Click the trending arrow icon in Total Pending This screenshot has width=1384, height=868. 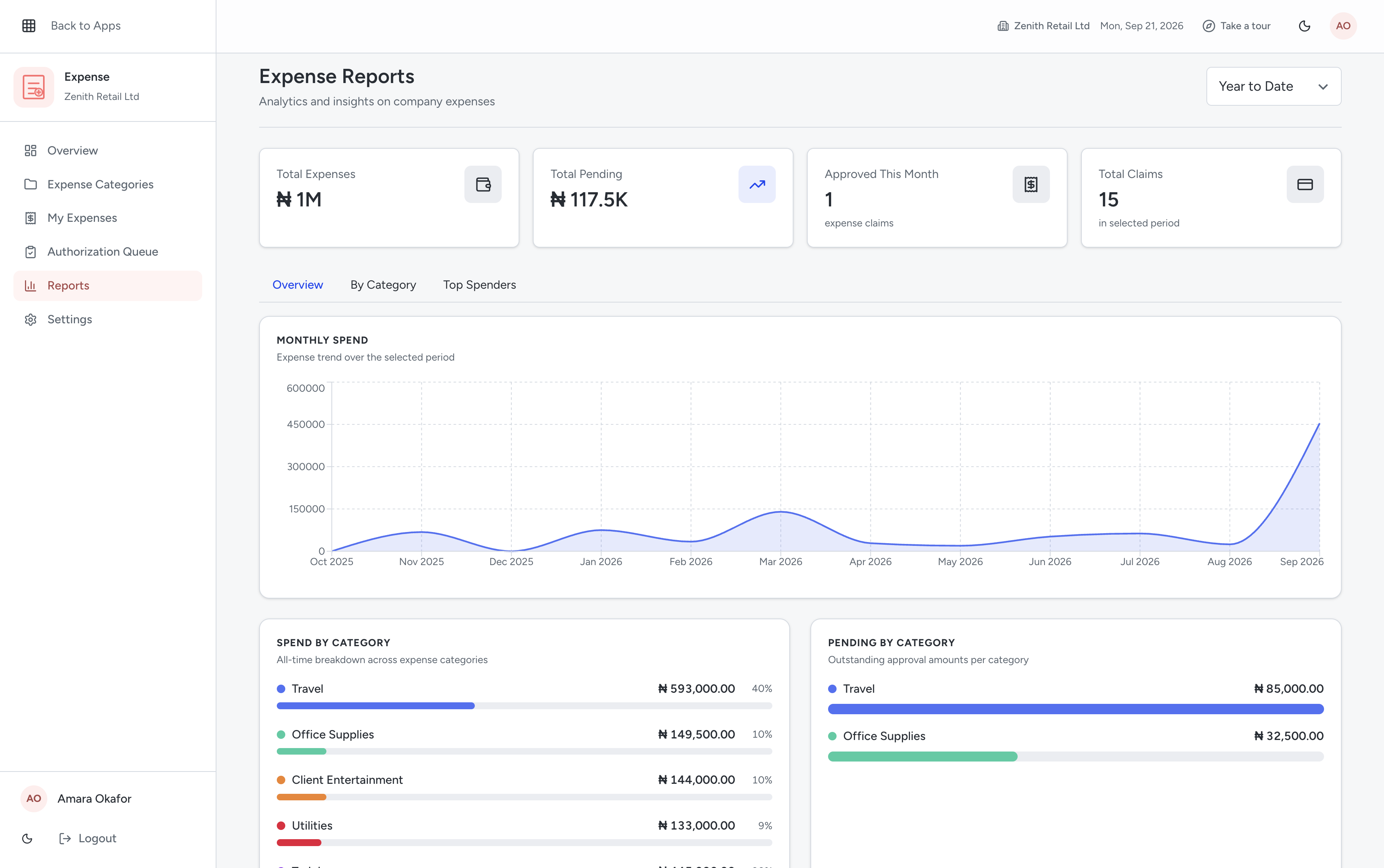pyautogui.click(x=757, y=184)
